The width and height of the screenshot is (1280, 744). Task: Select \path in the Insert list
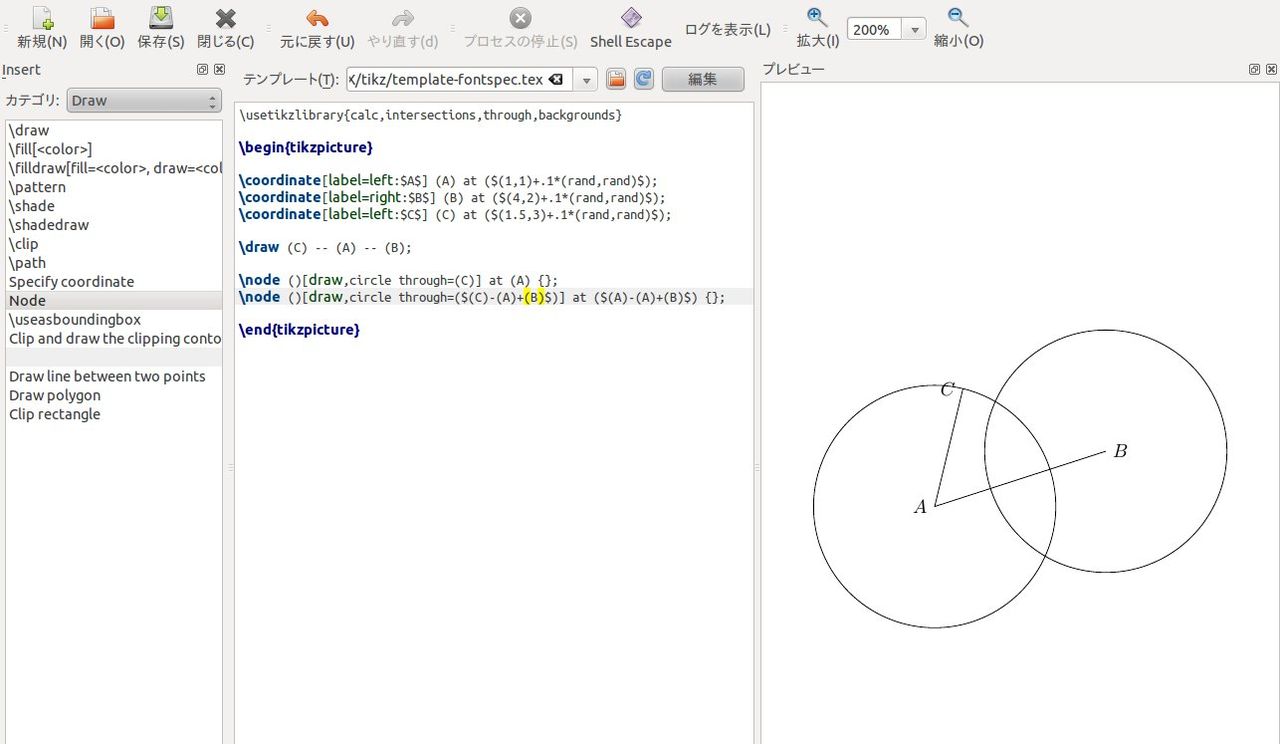[114, 263]
